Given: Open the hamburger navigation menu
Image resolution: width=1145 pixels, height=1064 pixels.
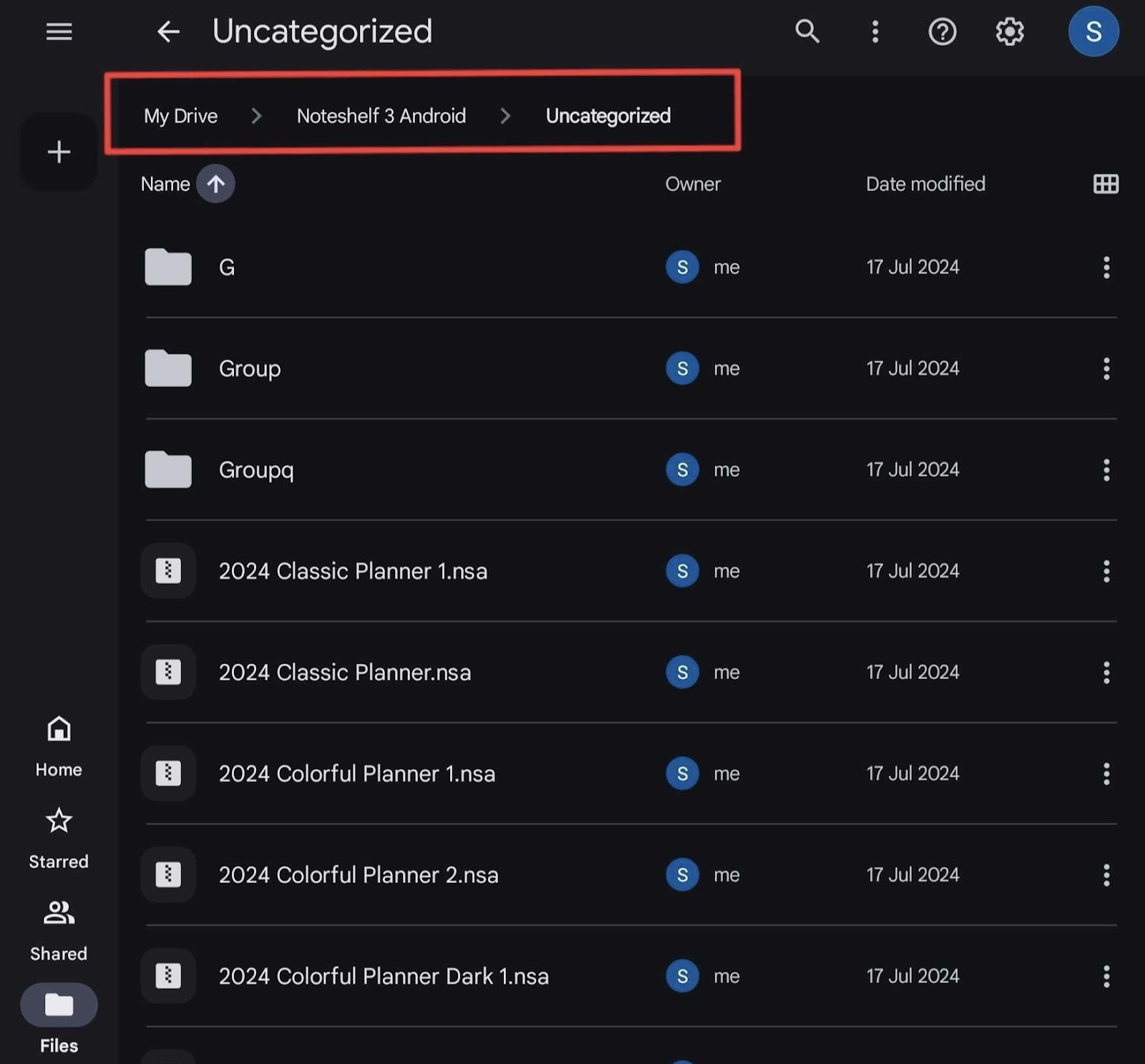Looking at the screenshot, I should coord(59,31).
